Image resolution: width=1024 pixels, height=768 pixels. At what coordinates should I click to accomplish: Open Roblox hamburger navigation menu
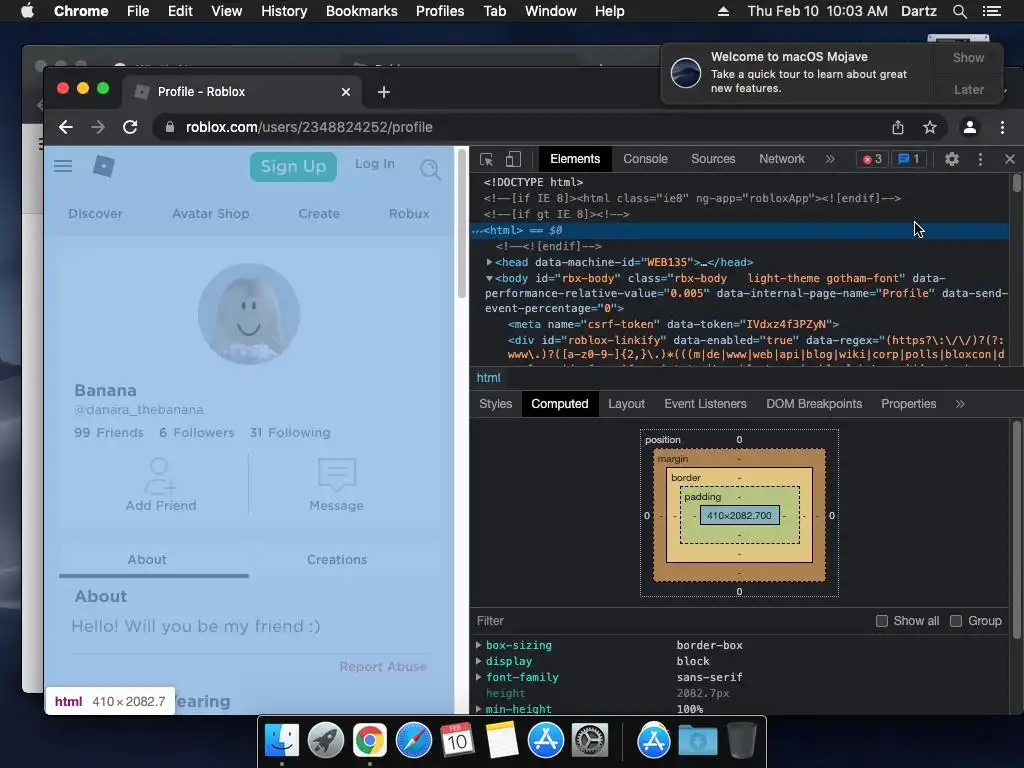tap(63, 166)
